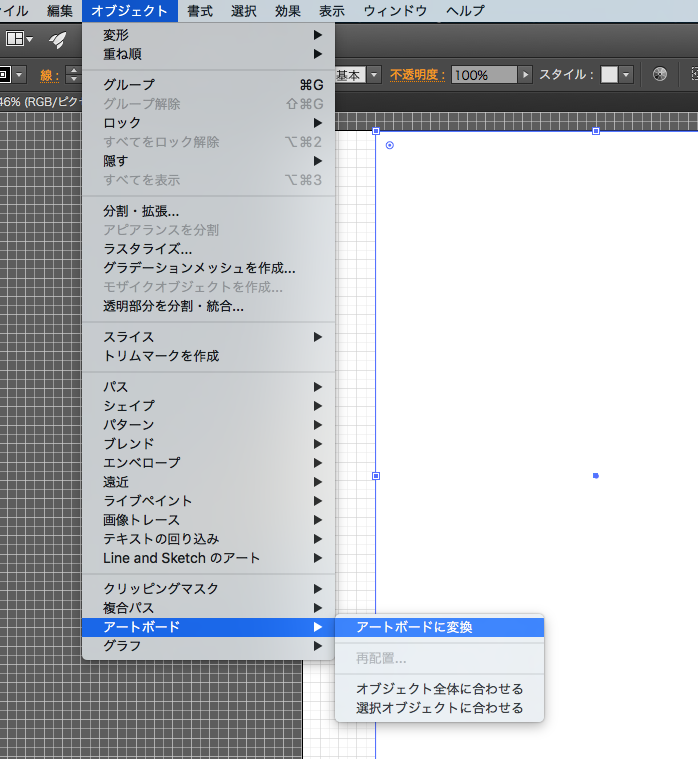Choose 分割・拡張... menu item
This screenshot has height=759, width=698.
click(x=209, y=211)
